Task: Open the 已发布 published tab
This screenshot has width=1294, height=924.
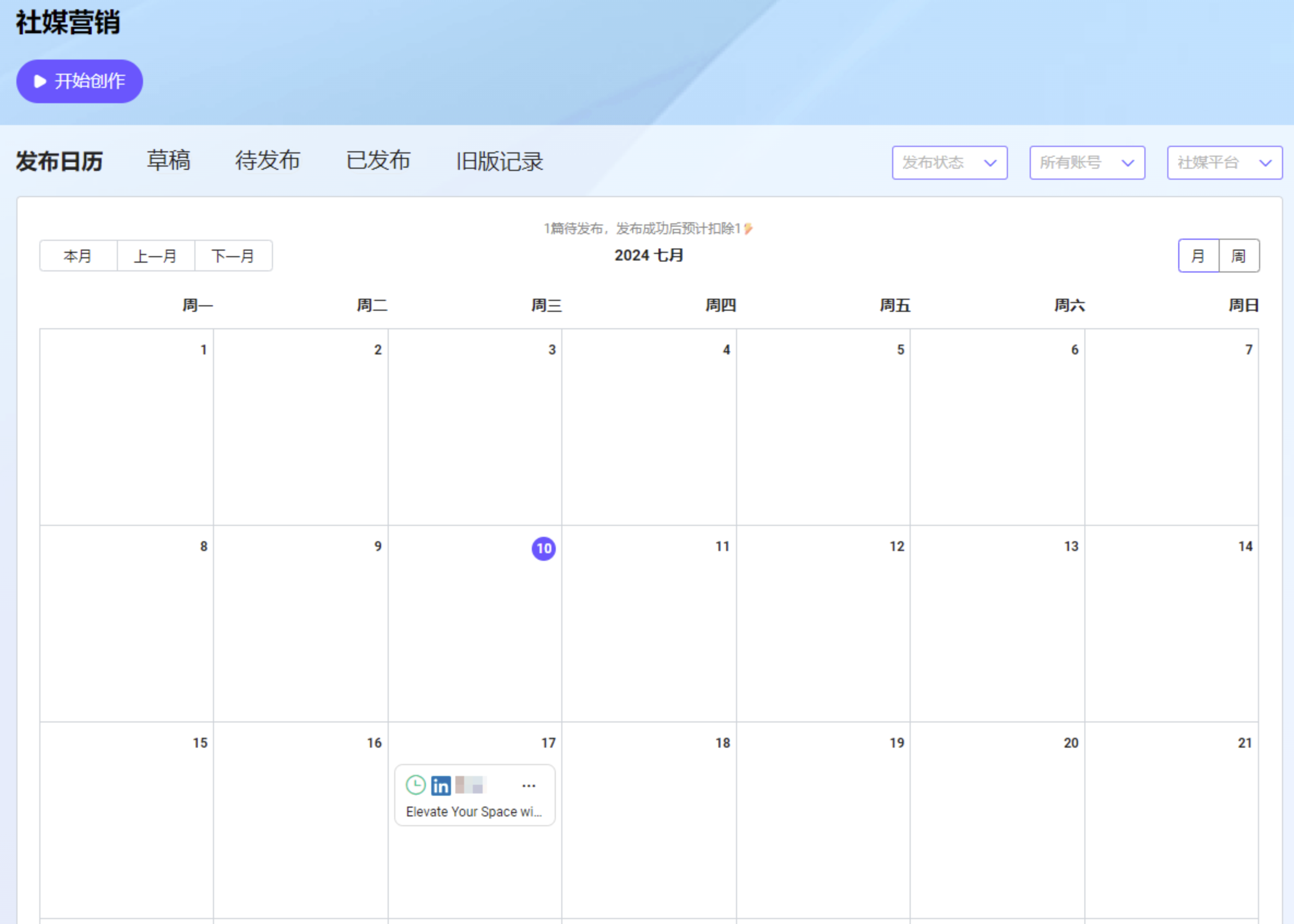Action: coord(378,161)
